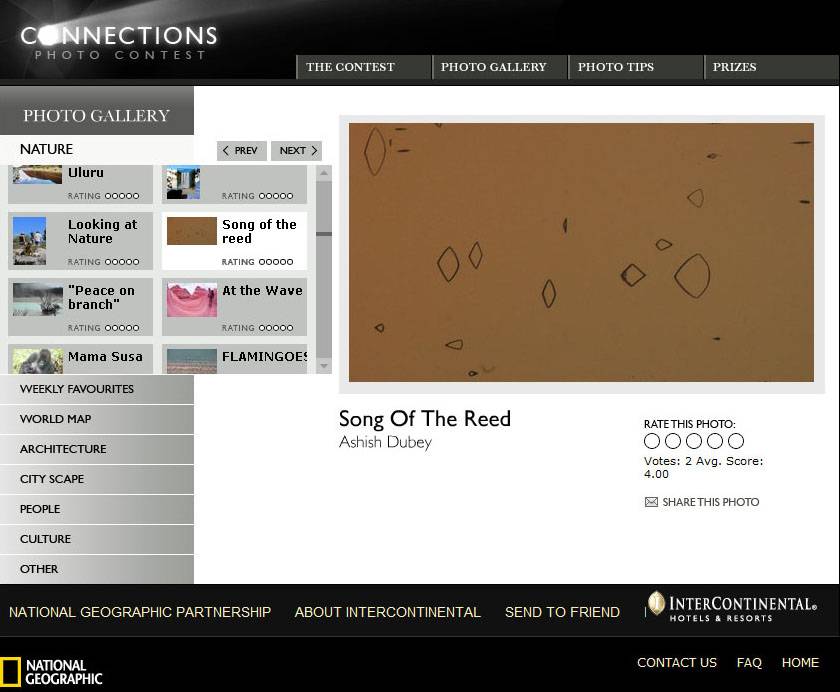840x692 pixels.
Task: Rate this photo one star
Action: [651, 441]
